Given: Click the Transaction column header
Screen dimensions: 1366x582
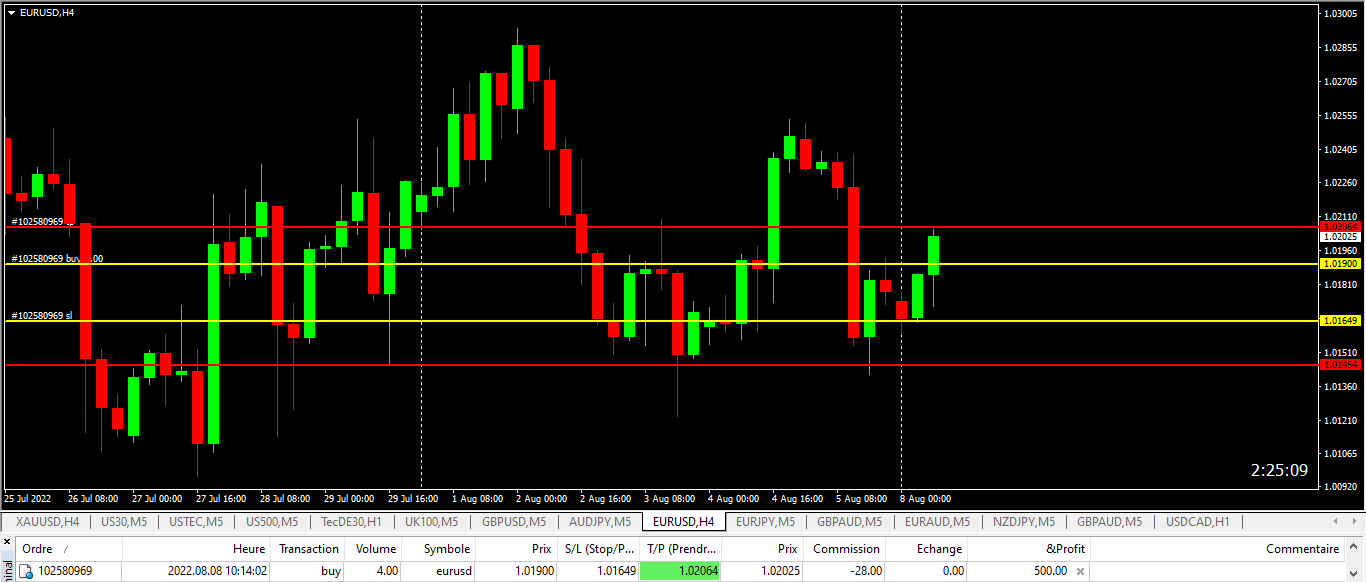Looking at the screenshot, I should click(308, 549).
